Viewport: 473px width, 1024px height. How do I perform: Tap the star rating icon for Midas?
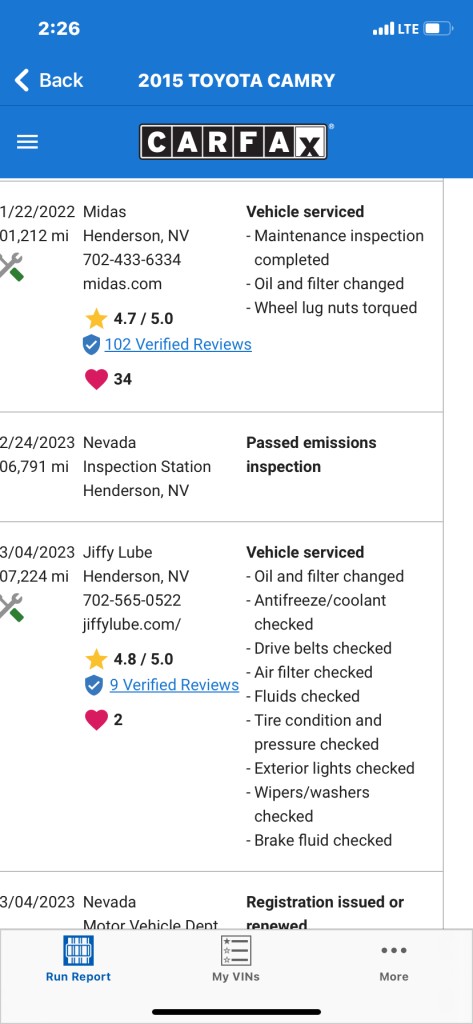[x=96, y=319]
